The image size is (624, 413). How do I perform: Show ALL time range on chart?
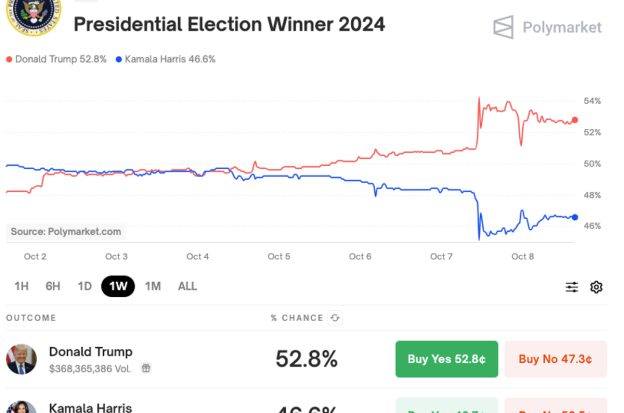click(187, 286)
